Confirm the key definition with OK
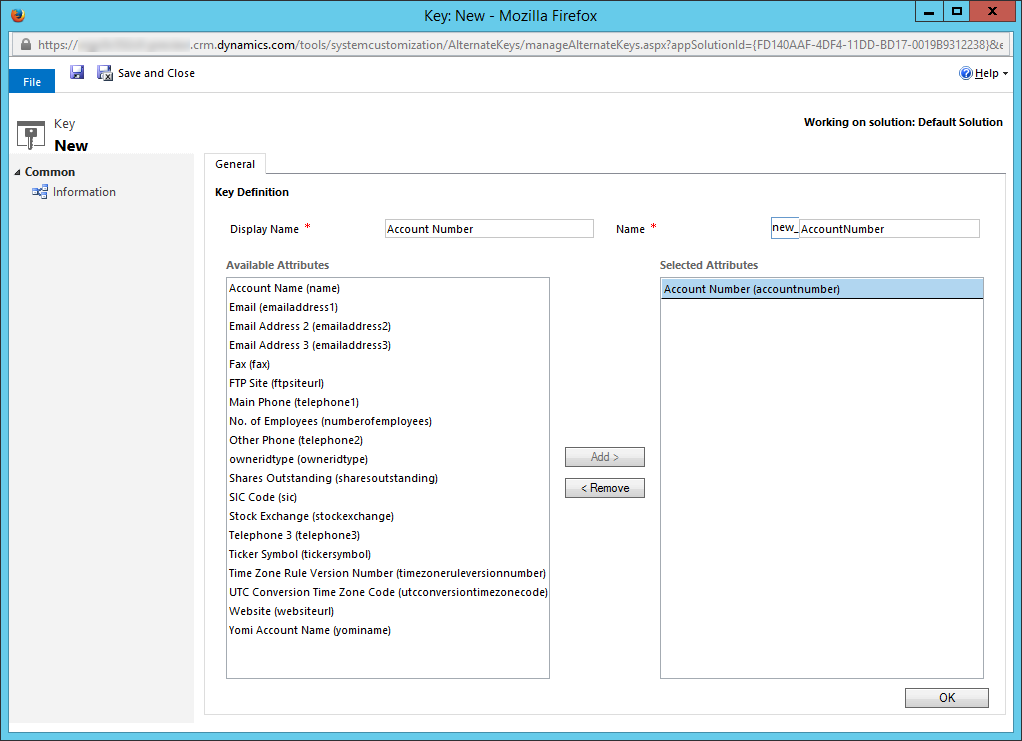 [x=945, y=697]
